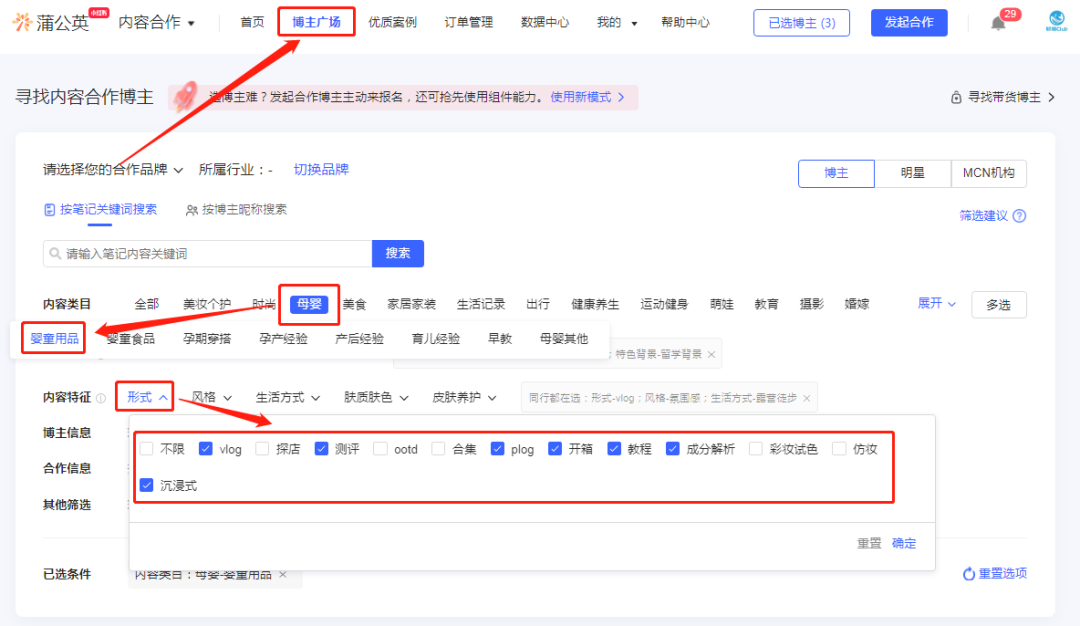Switch to the MCN机构 tab
This screenshot has width=1080, height=626.
click(x=989, y=173)
